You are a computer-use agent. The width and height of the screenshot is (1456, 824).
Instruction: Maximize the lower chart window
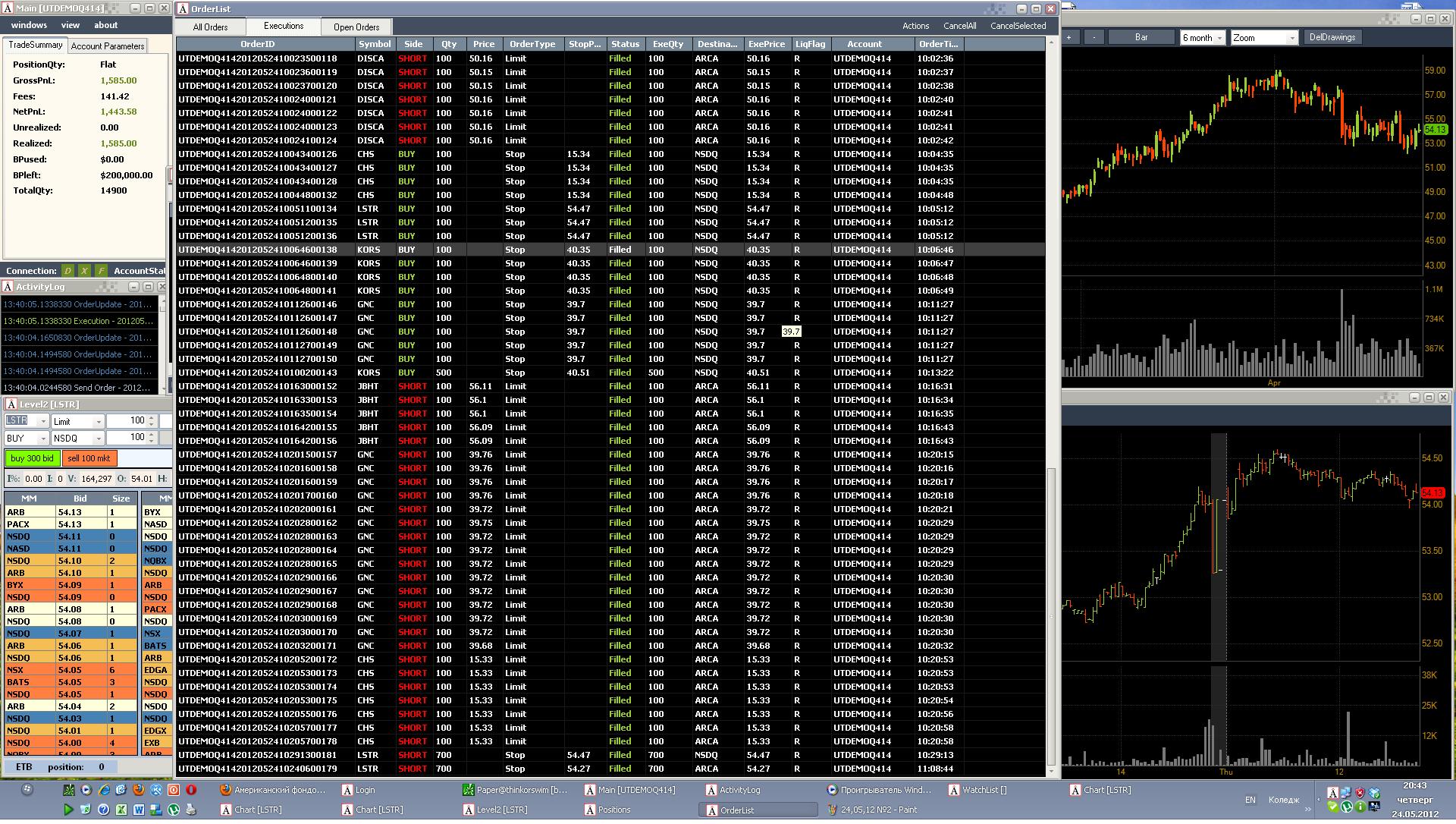[x=1429, y=398]
